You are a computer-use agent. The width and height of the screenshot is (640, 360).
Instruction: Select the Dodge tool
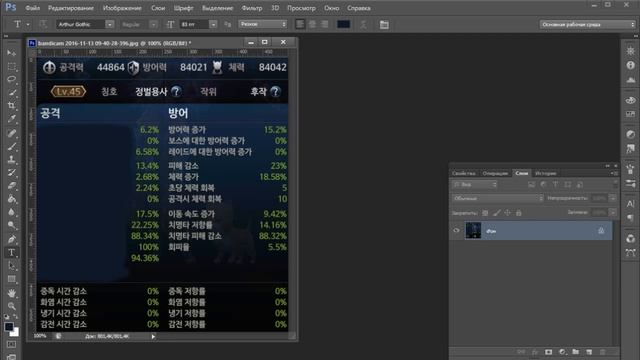tap(11, 225)
